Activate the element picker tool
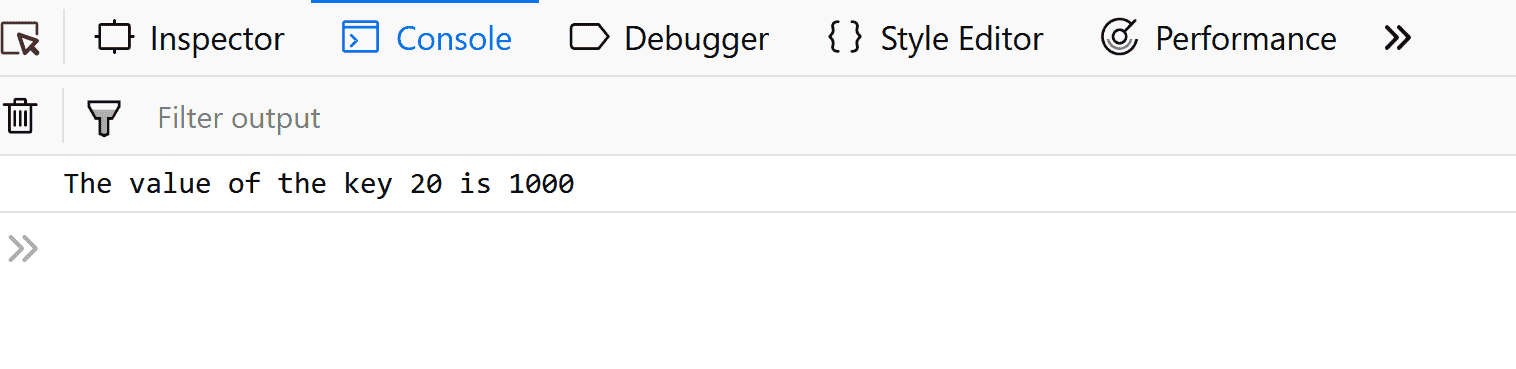 (x=20, y=39)
